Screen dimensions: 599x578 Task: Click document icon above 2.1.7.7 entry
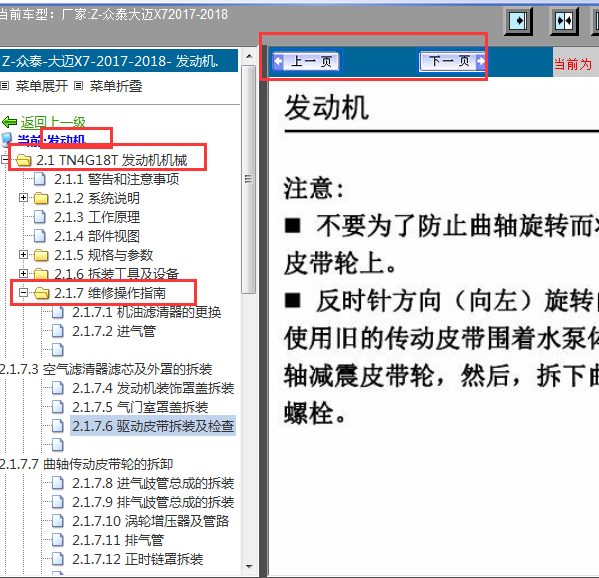58,445
